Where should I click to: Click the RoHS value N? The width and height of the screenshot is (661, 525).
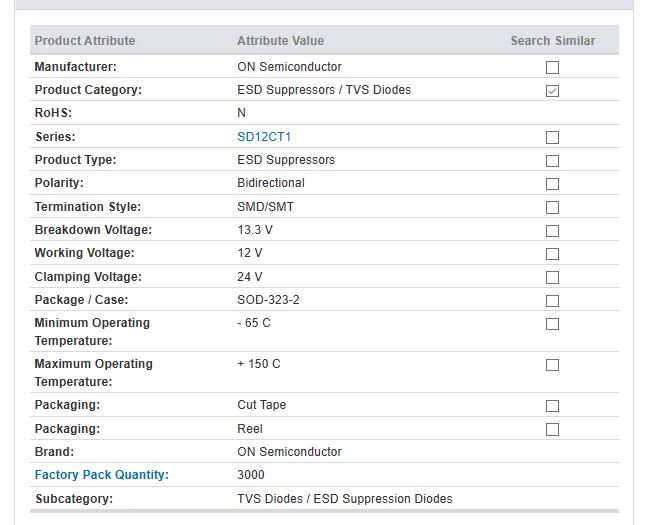click(x=241, y=113)
